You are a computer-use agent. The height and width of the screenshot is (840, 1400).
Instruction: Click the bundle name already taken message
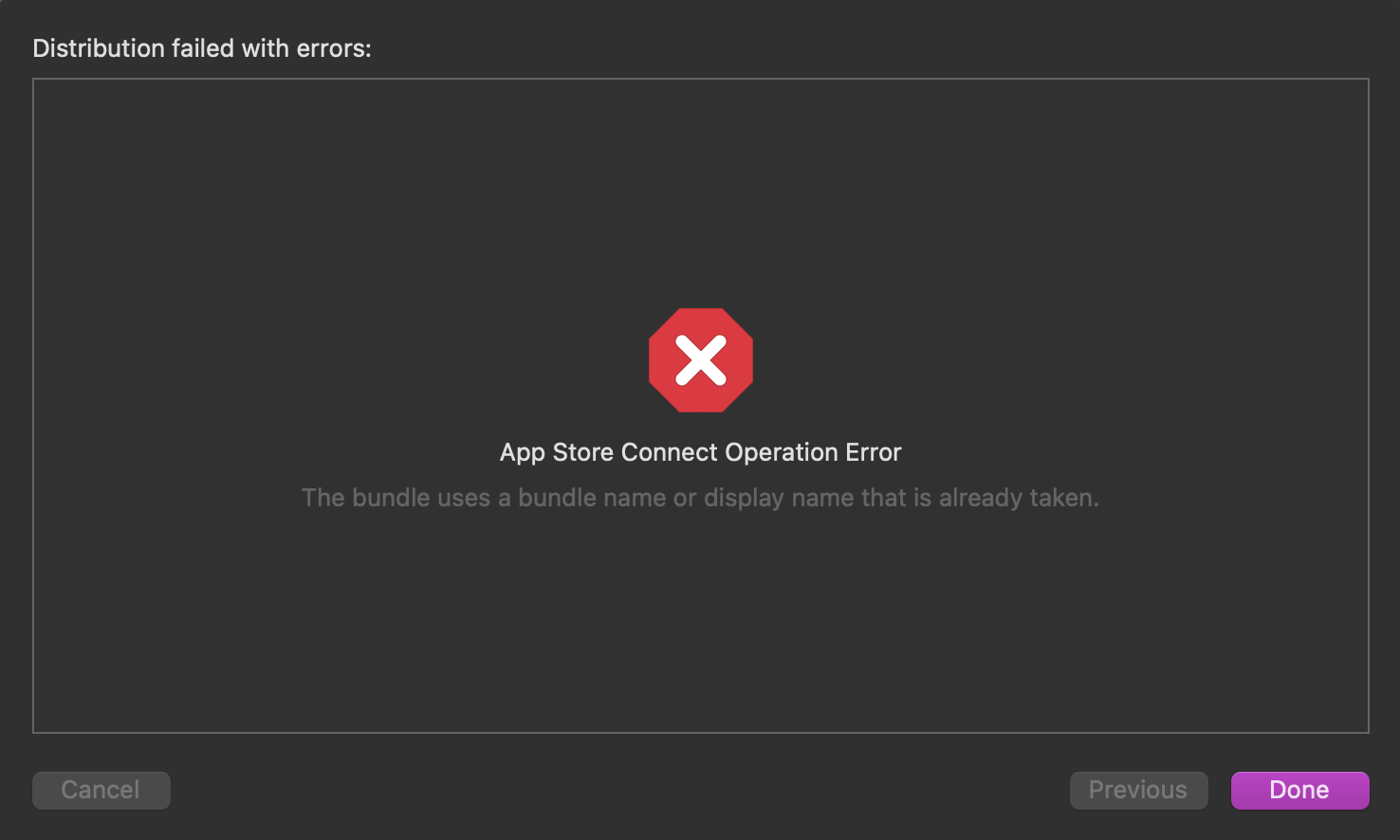(x=700, y=498)
